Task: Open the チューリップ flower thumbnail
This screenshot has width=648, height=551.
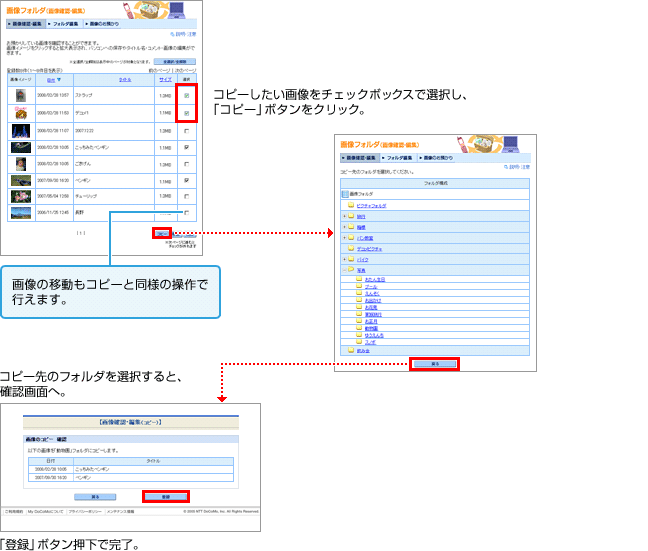Action: [x=21, y=196]
